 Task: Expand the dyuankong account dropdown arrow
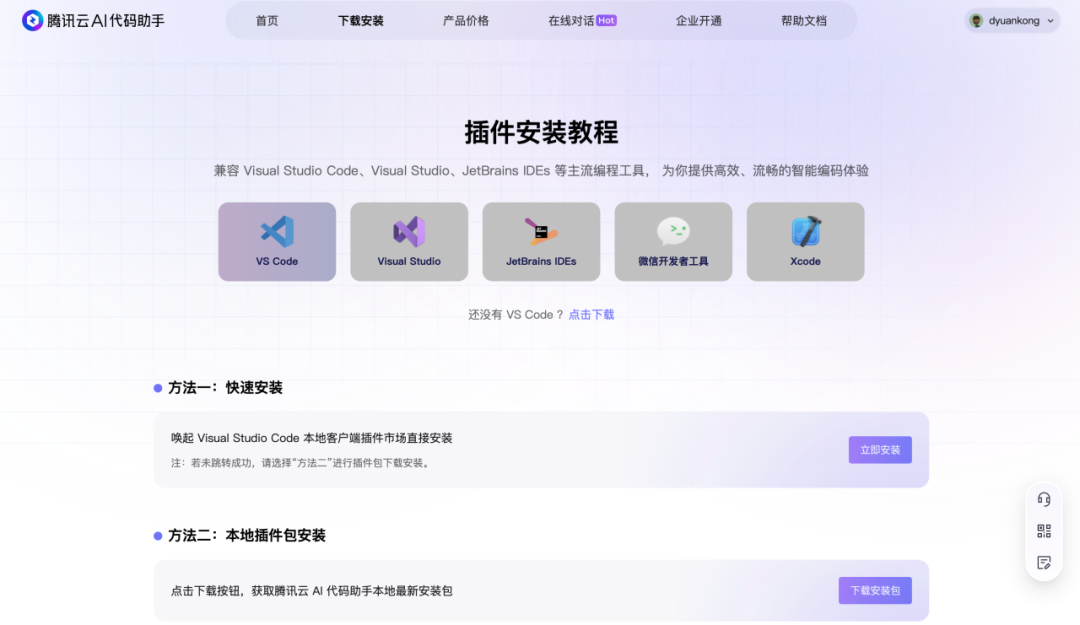tap(1050, 20)
